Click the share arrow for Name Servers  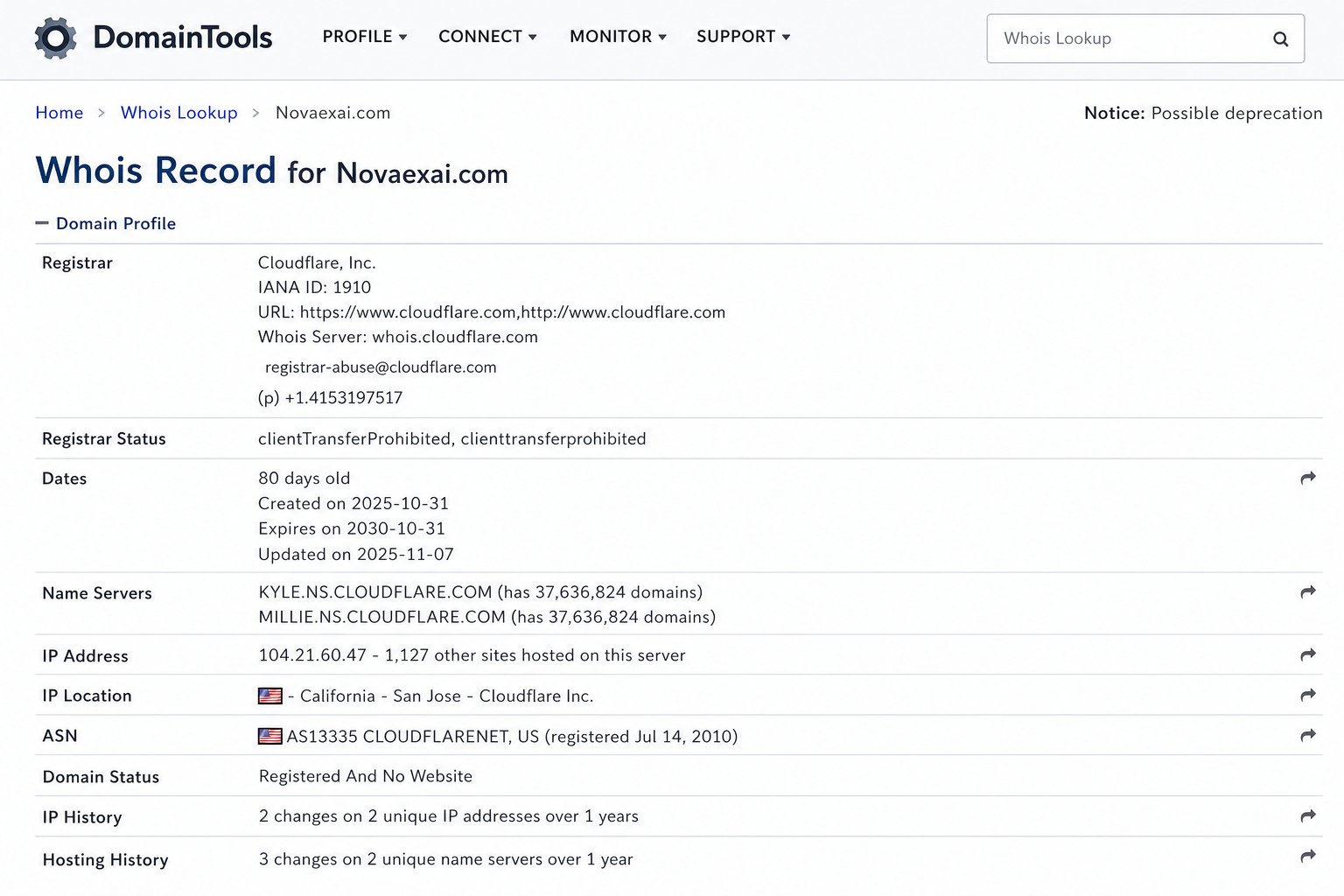[1308, 591]
